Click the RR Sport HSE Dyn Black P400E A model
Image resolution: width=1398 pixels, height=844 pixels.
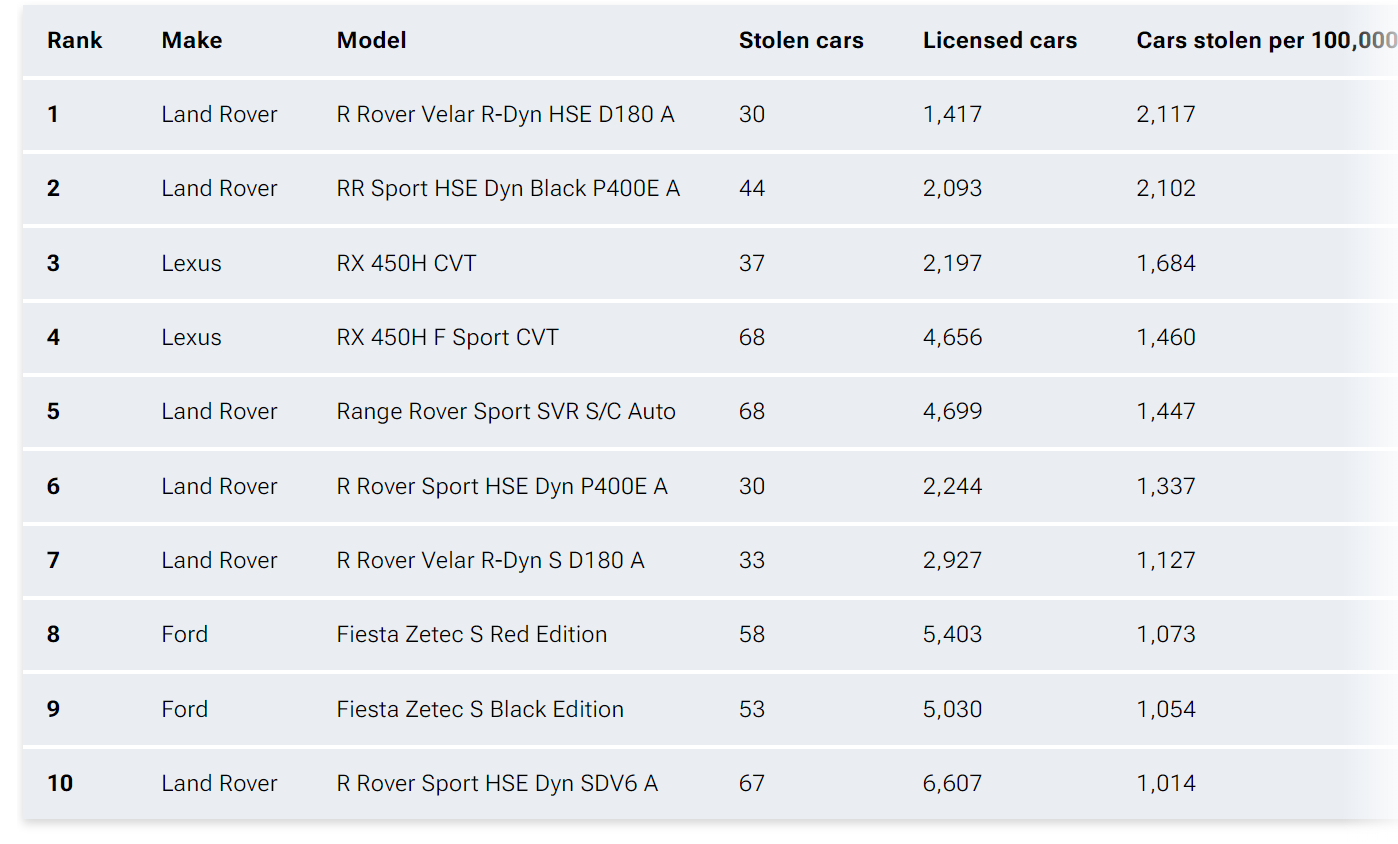pos(508,189)
